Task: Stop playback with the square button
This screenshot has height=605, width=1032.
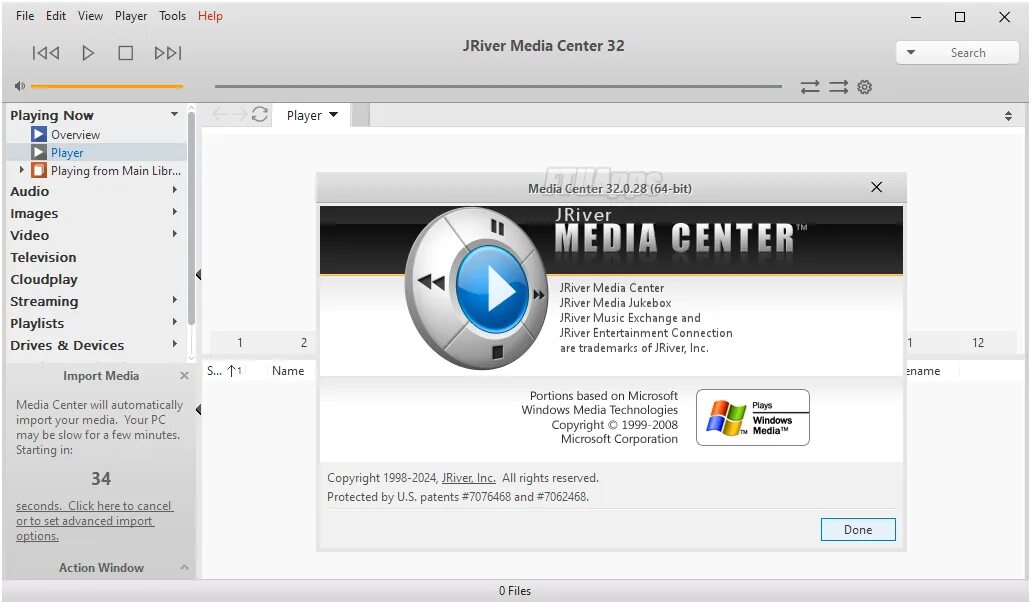Action: coord(125,53)
